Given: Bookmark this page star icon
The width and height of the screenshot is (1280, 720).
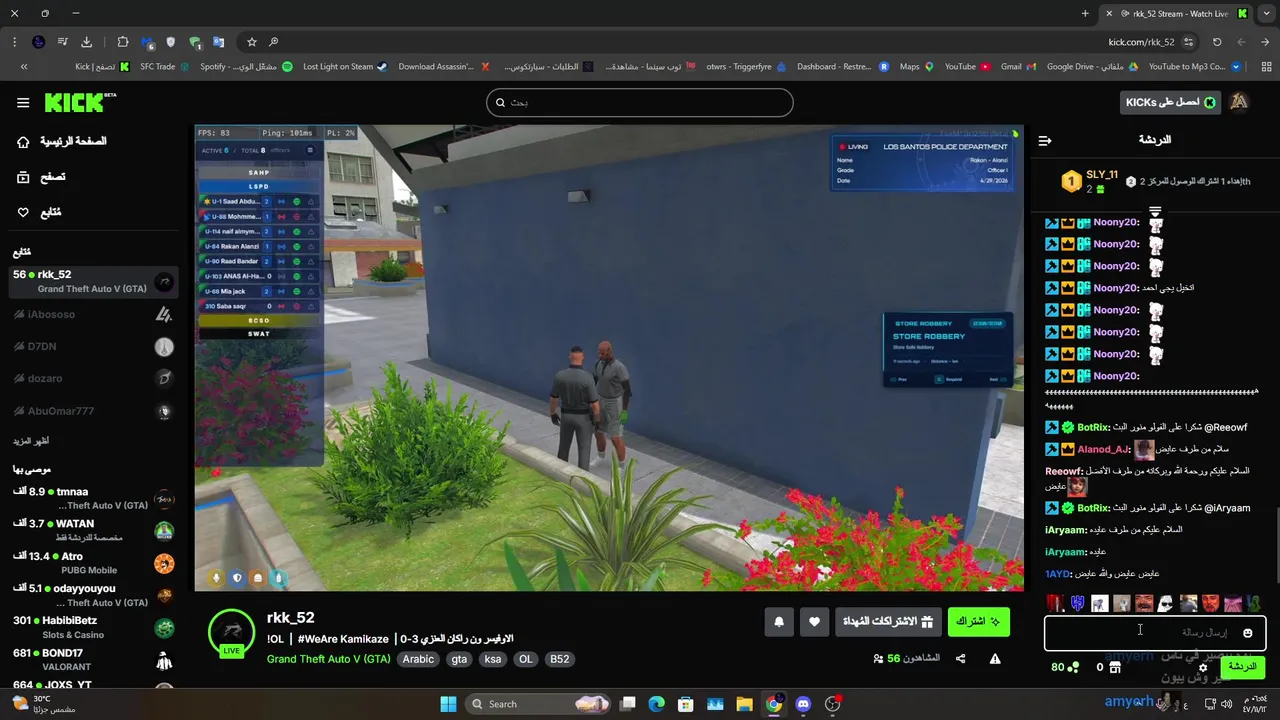Looking at the screenshot, I should pyautogui.click(x=252, y=42).
